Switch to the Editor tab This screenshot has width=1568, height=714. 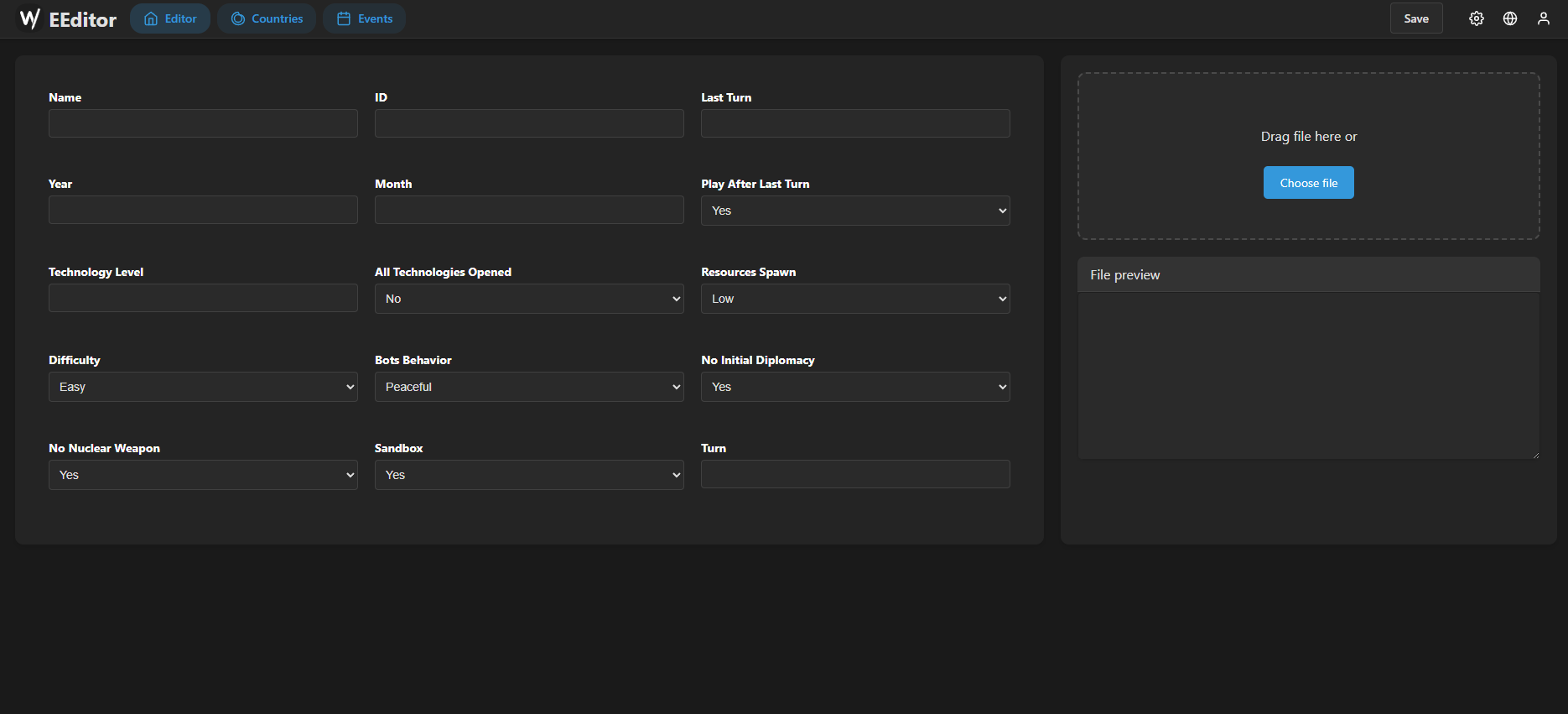[170, 18]
